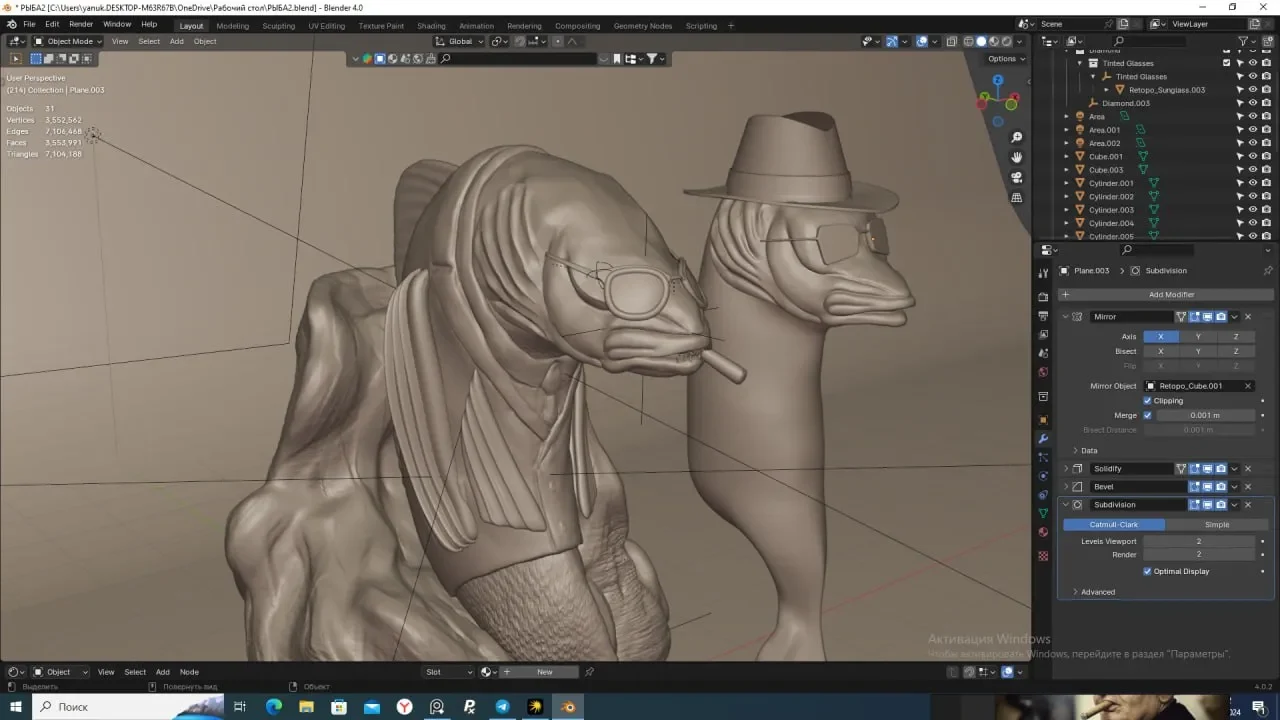This screenshot has width=1280, height=720.
Task: Select the hand pan view icon
Action: (x=1017, y=157)
